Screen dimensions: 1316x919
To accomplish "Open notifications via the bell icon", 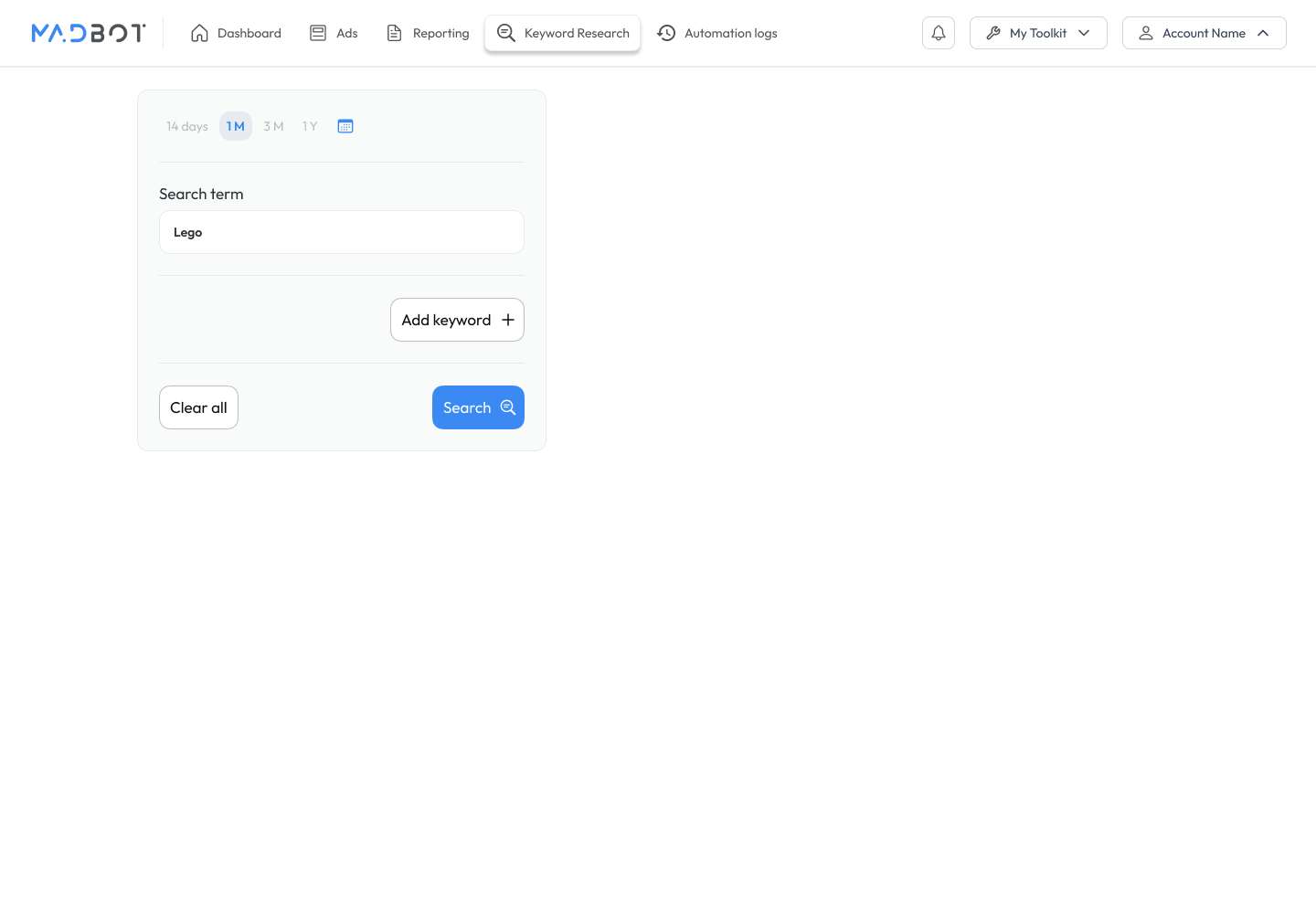I will pyautogui.click(x=938, y=32).
